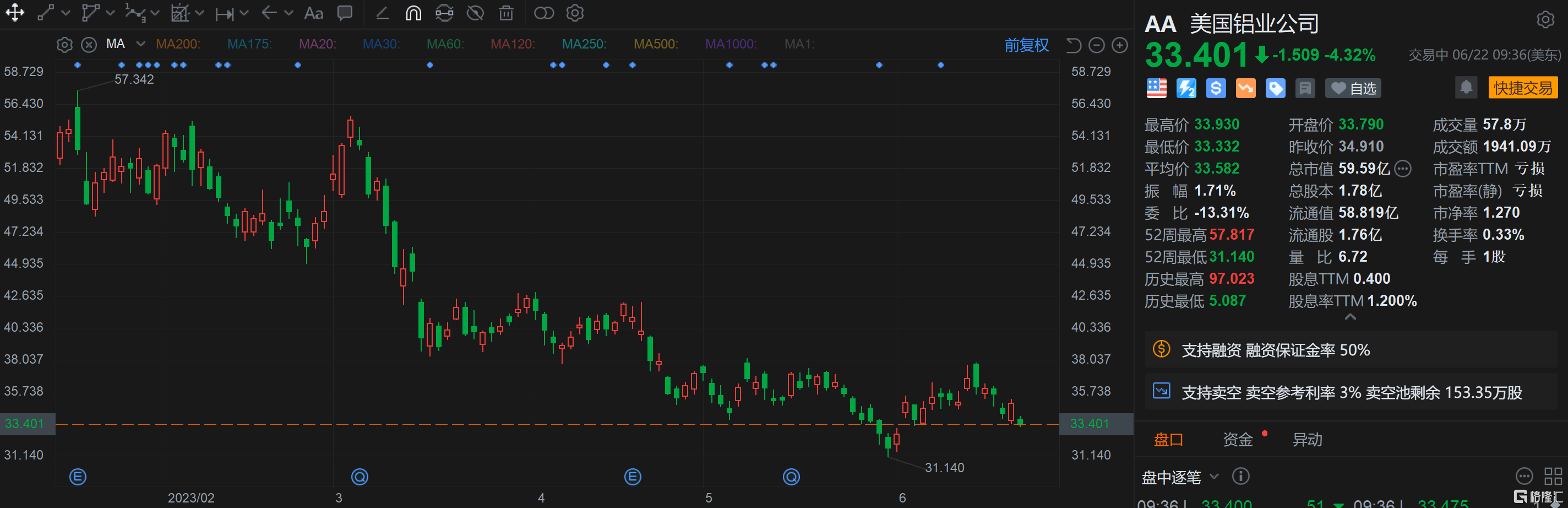Click the gray notes bookmark icon
Image resolution: width=1568 pixels, height=508 pixels.
point(1305,88)
